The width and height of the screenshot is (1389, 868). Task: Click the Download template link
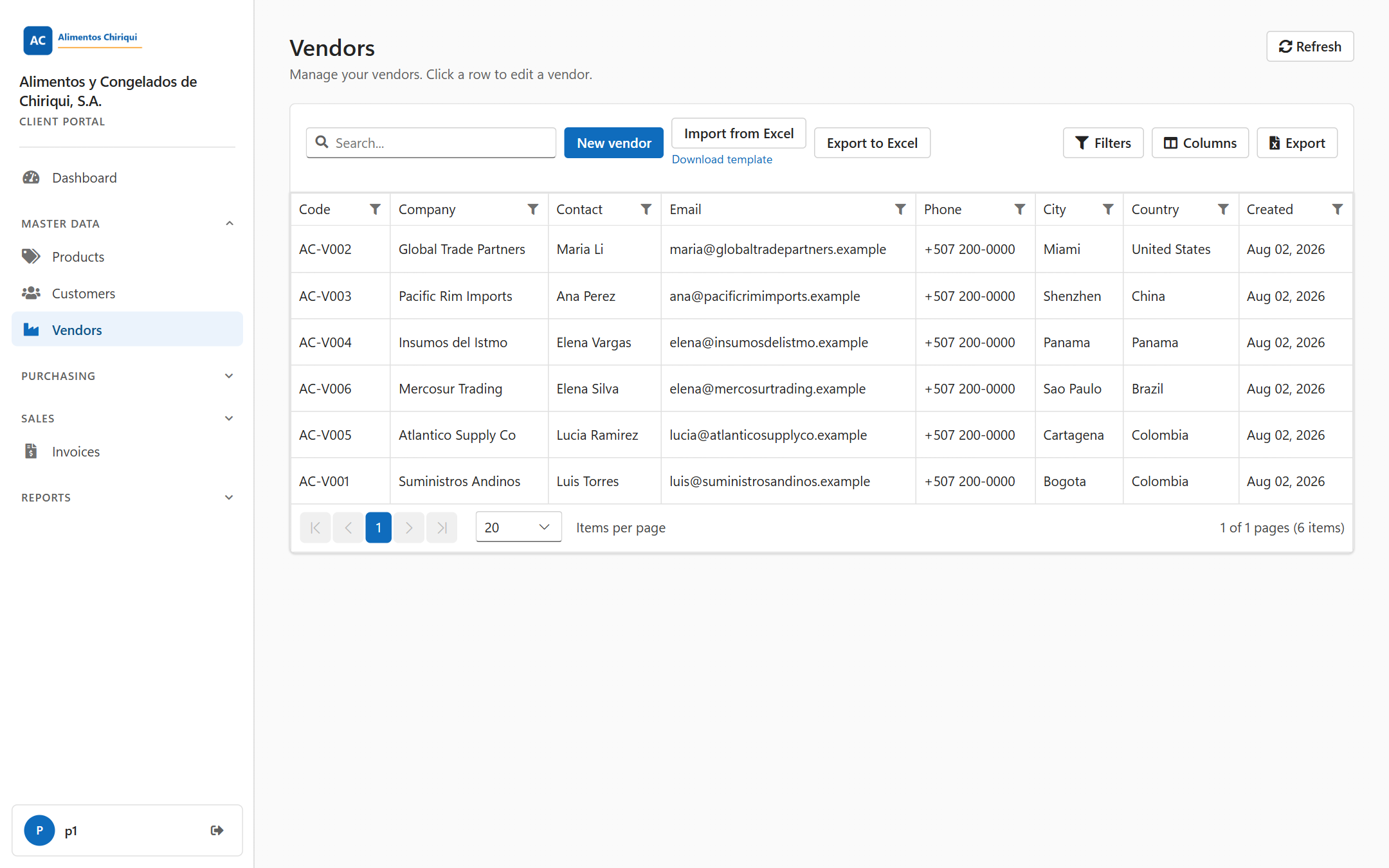point(722,159)
